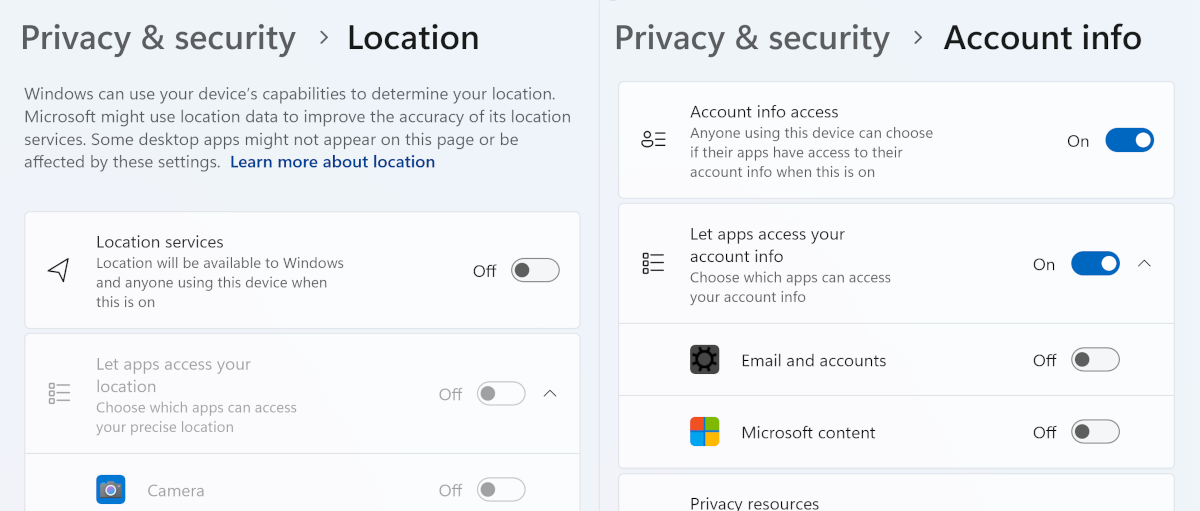Image resolution: width=1200 pixels, height=511 pixels.
Task: Turn on the Location services toggle
Action: click(x=535, y=270)
